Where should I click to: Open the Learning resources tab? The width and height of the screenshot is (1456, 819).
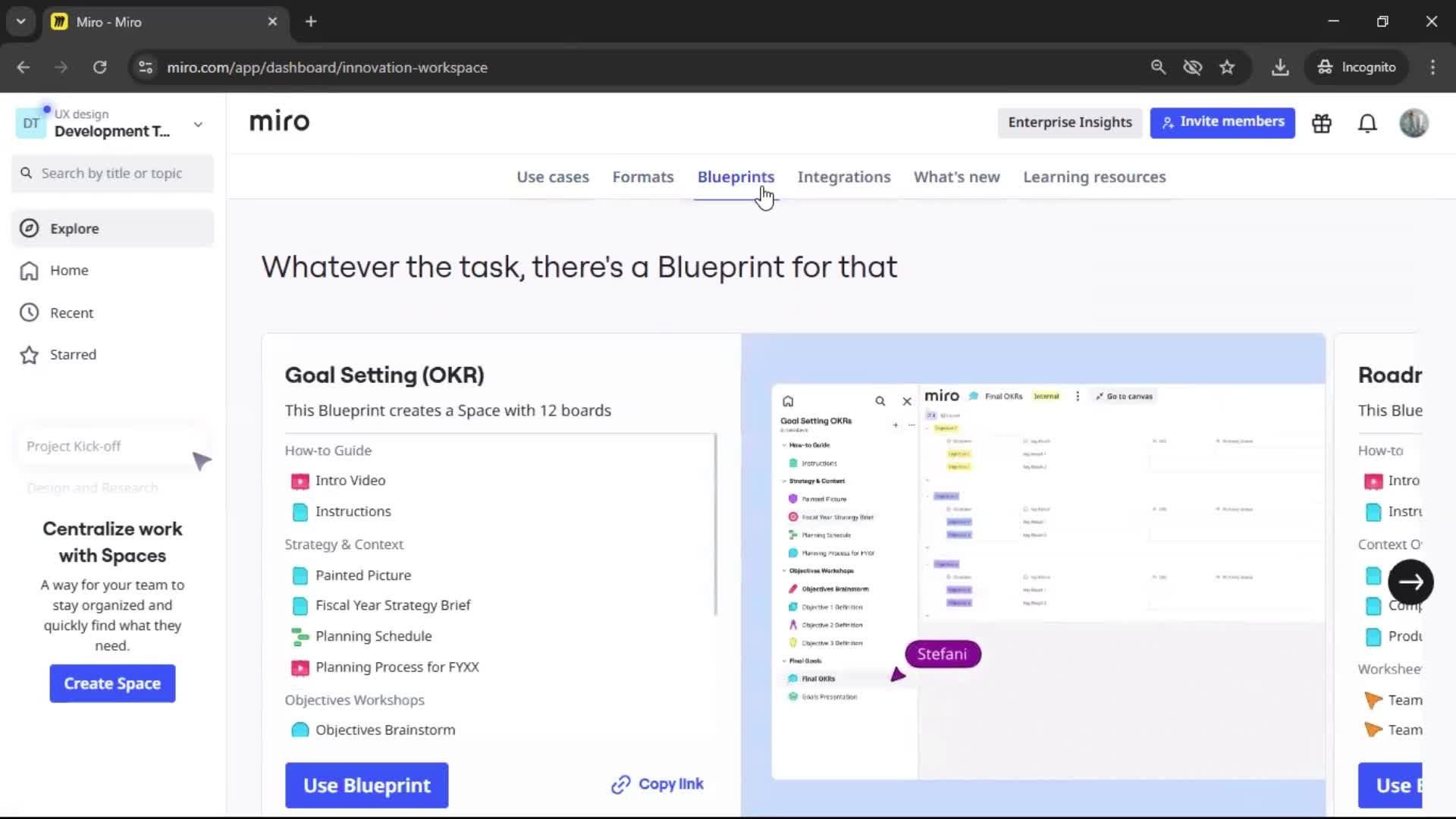coord(1094,177)
